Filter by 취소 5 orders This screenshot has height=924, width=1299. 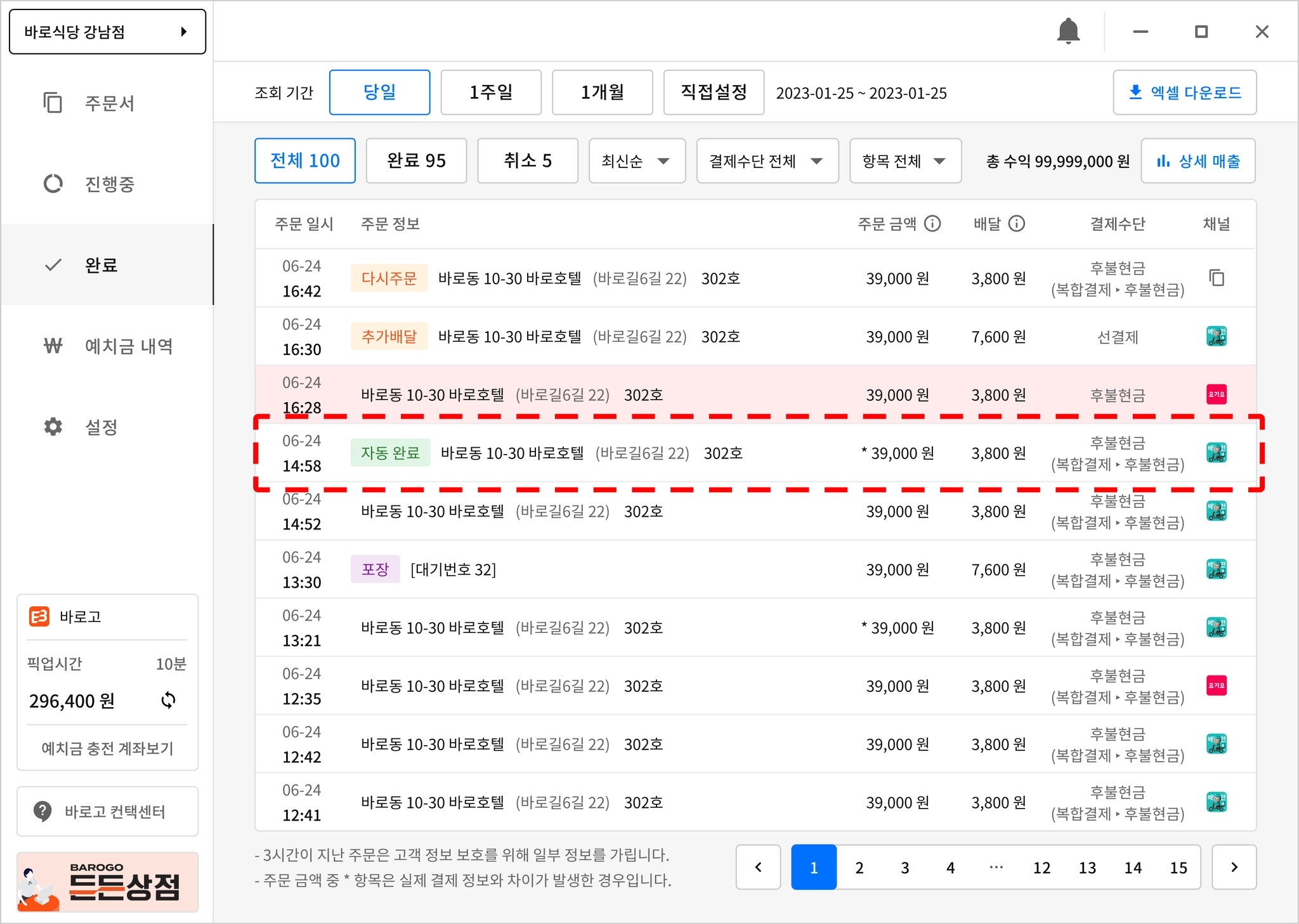[x=527, y=161]
